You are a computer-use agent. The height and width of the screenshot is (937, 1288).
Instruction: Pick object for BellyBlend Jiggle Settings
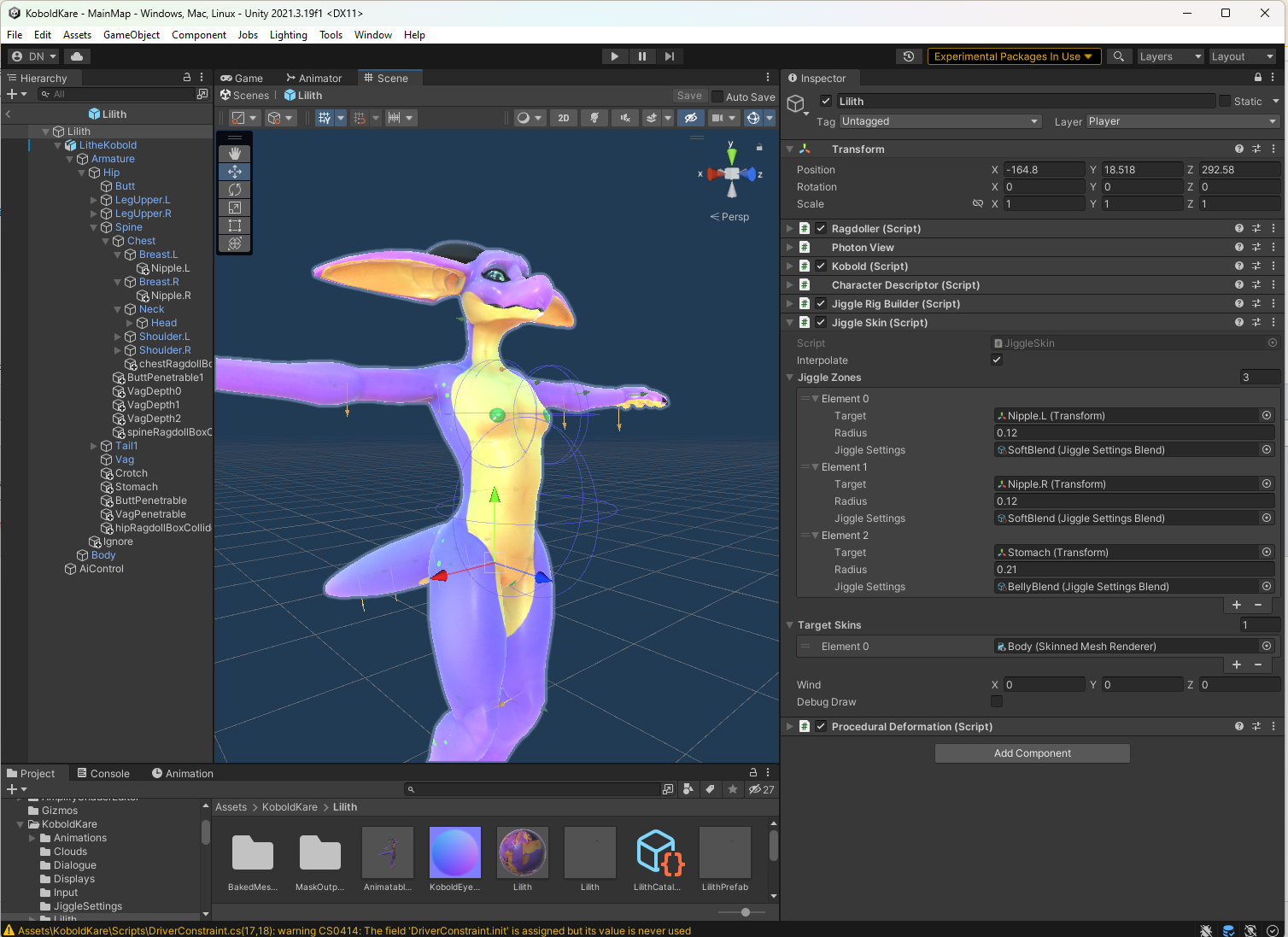[1267, 586]
